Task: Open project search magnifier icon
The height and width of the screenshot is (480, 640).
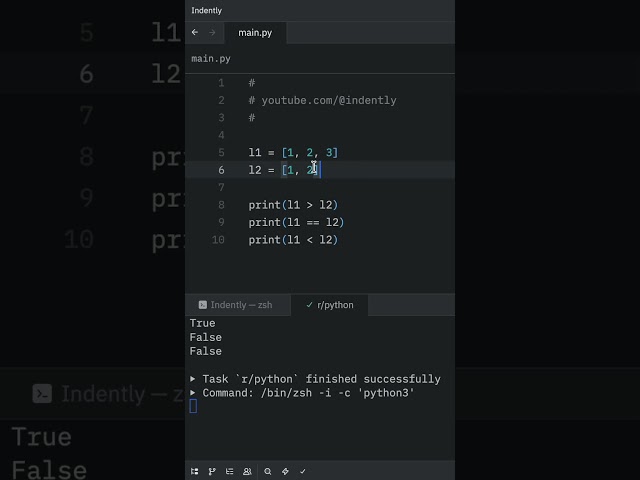Action: tap(268, 471)
